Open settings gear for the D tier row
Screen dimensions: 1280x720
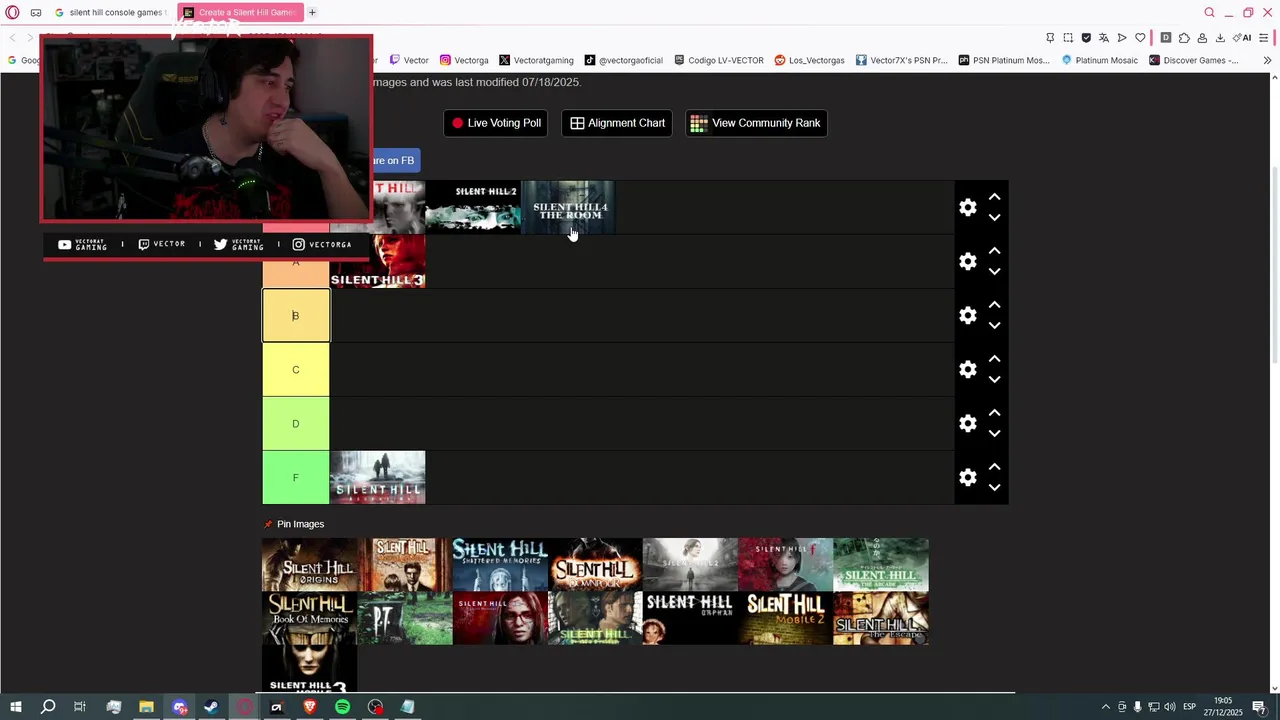coord(967,424)
